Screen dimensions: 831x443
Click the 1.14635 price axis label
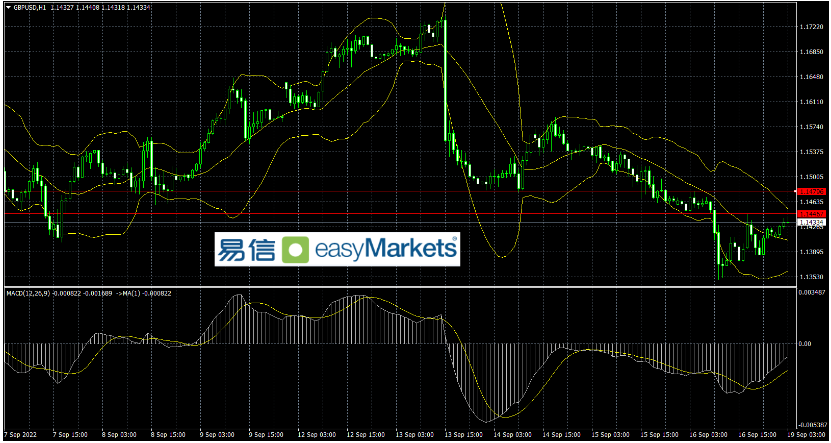tap(812, 202)
